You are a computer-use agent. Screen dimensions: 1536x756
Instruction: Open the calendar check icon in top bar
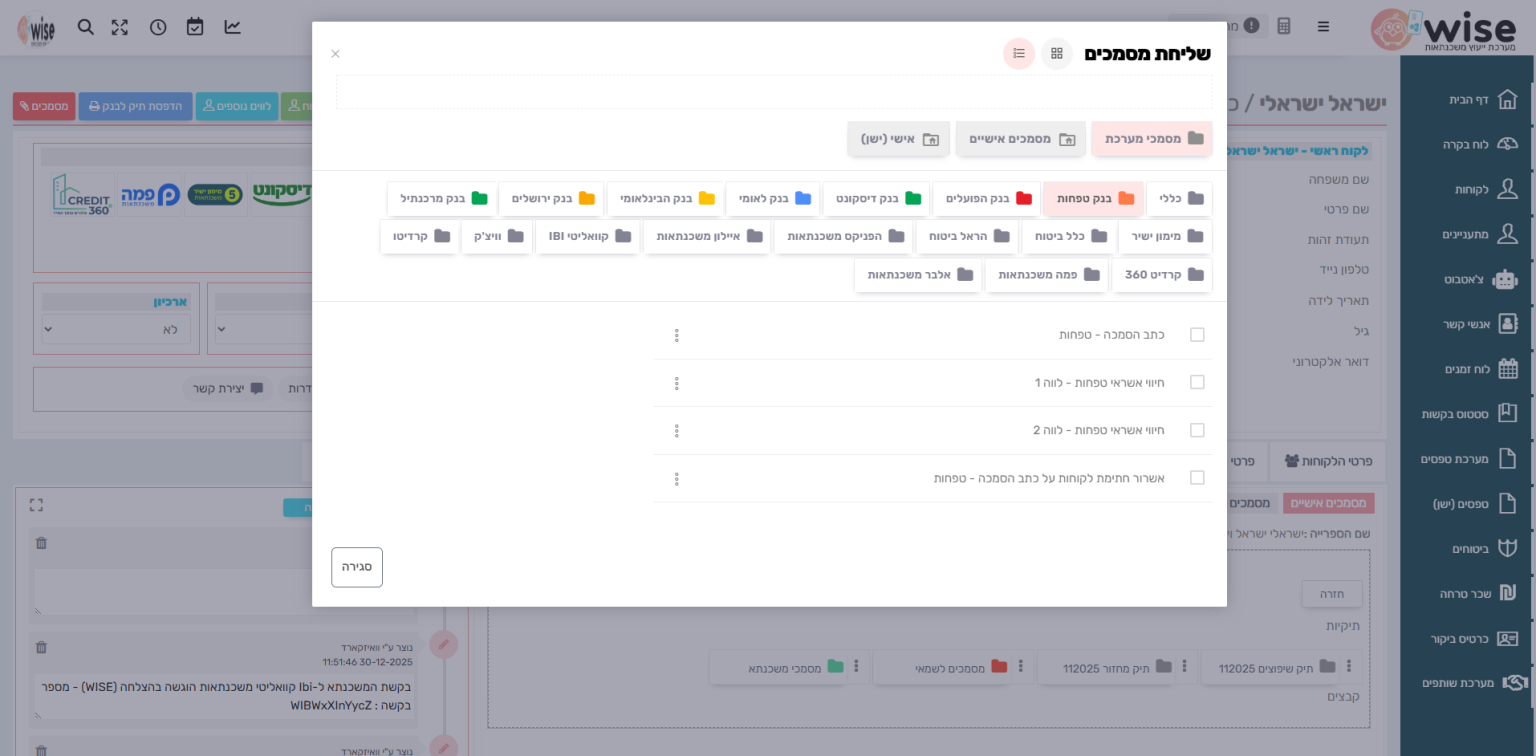point(195,27)
